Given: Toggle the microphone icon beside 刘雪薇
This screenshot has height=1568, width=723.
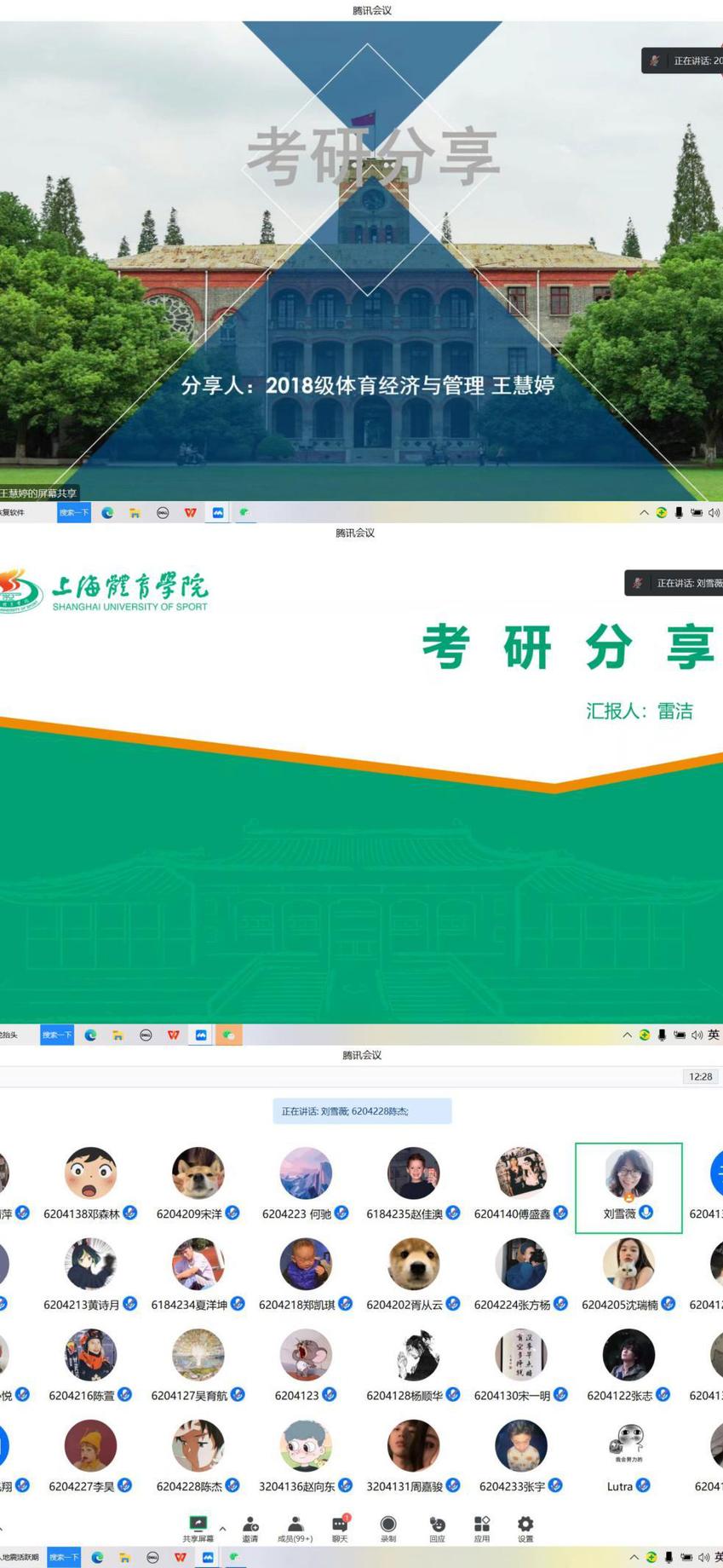Looking at the screenshot, I should (646, 1213).
